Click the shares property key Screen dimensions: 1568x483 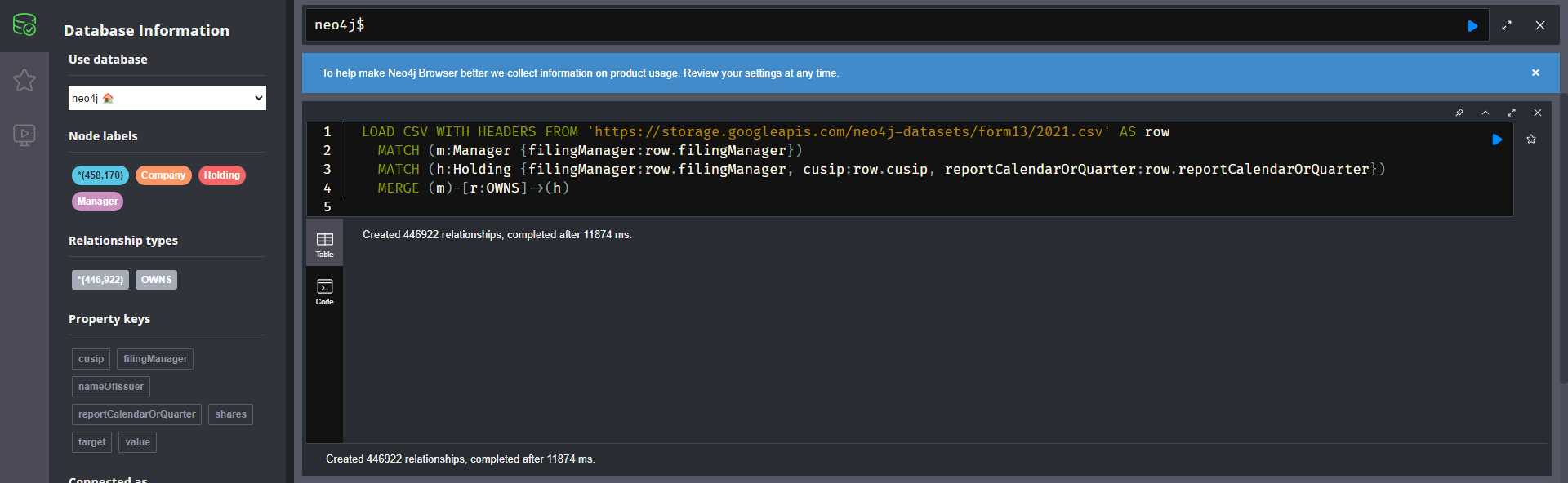tap(230, 414)
